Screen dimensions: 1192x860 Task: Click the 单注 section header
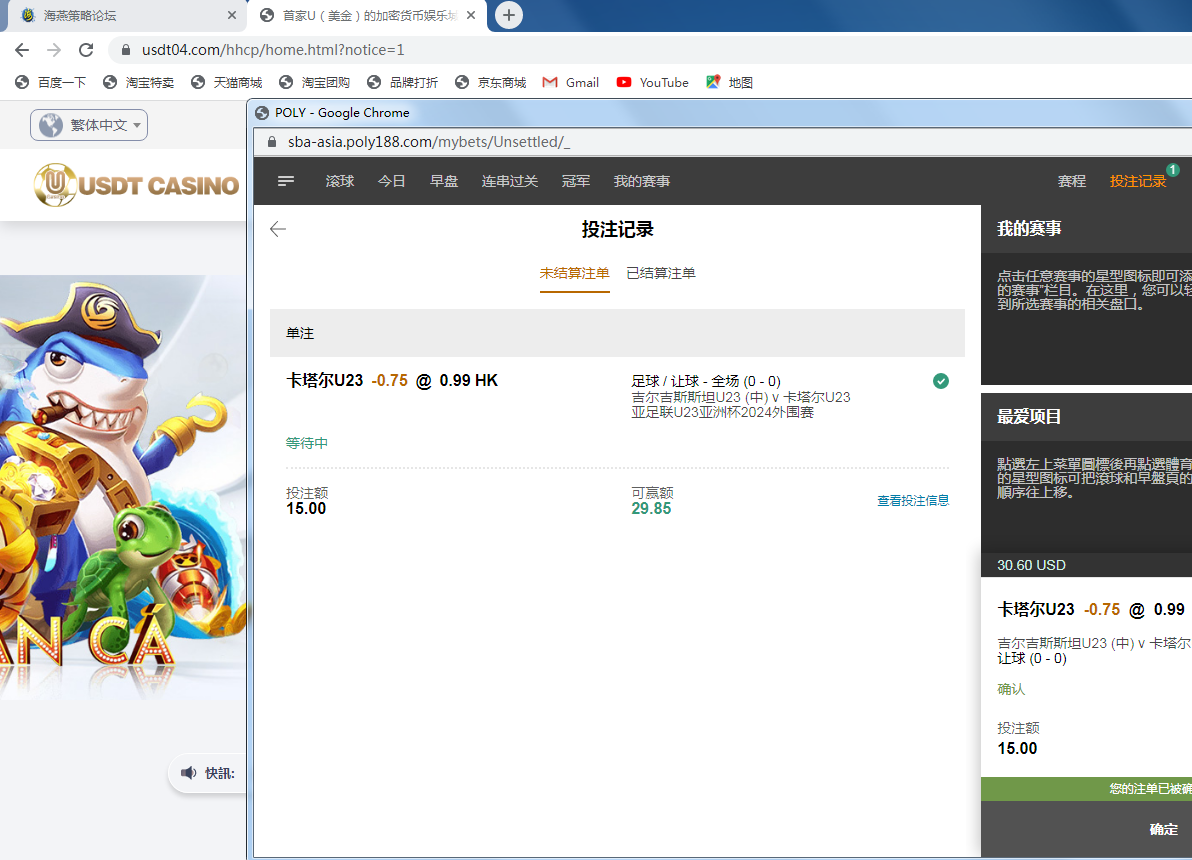coord(617,333)
